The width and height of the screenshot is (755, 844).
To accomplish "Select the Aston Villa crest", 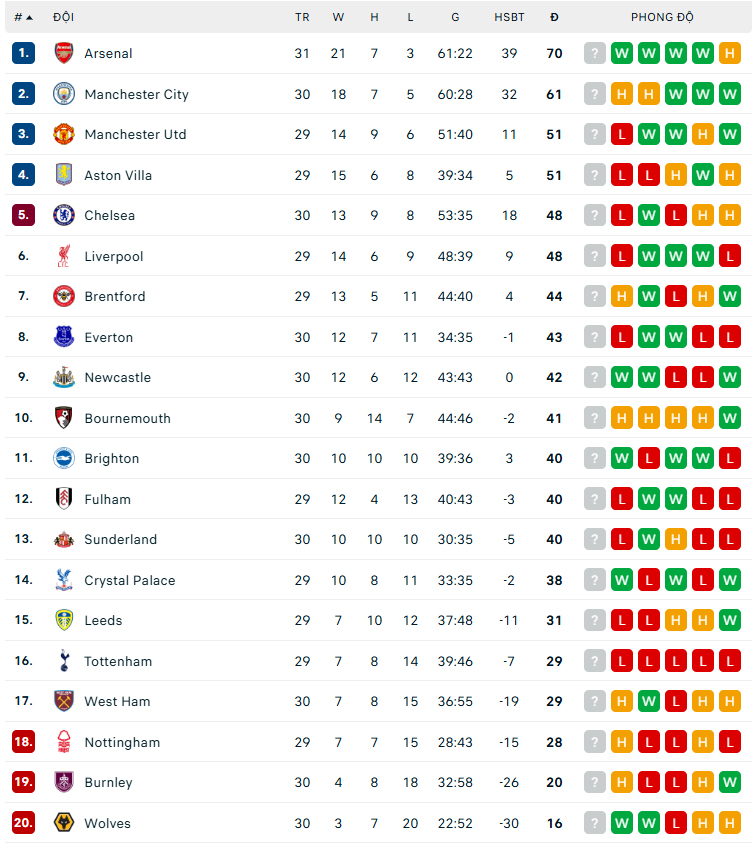I will pos(62,175).
